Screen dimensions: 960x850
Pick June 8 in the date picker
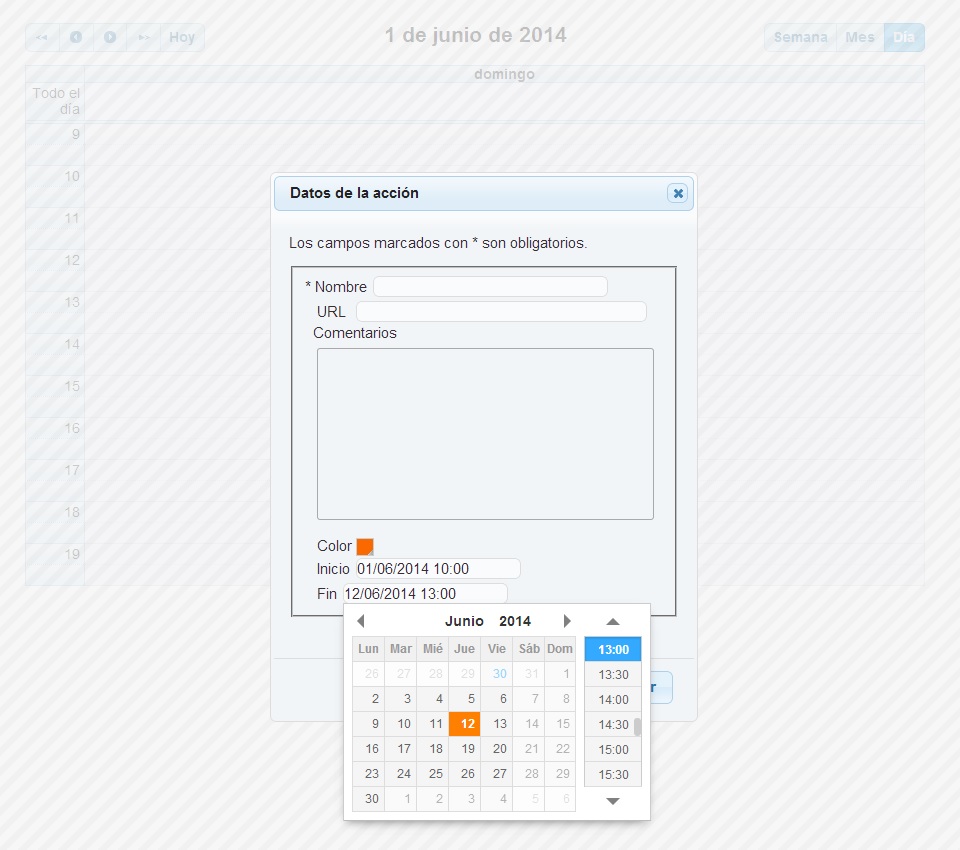560,699
